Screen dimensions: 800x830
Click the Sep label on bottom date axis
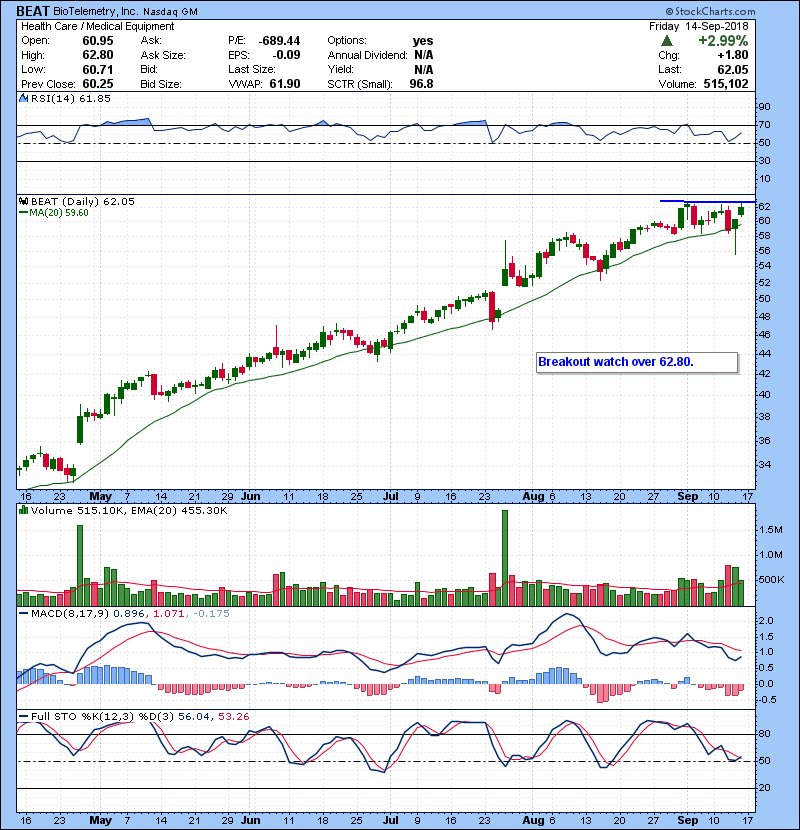click(688, 820)
